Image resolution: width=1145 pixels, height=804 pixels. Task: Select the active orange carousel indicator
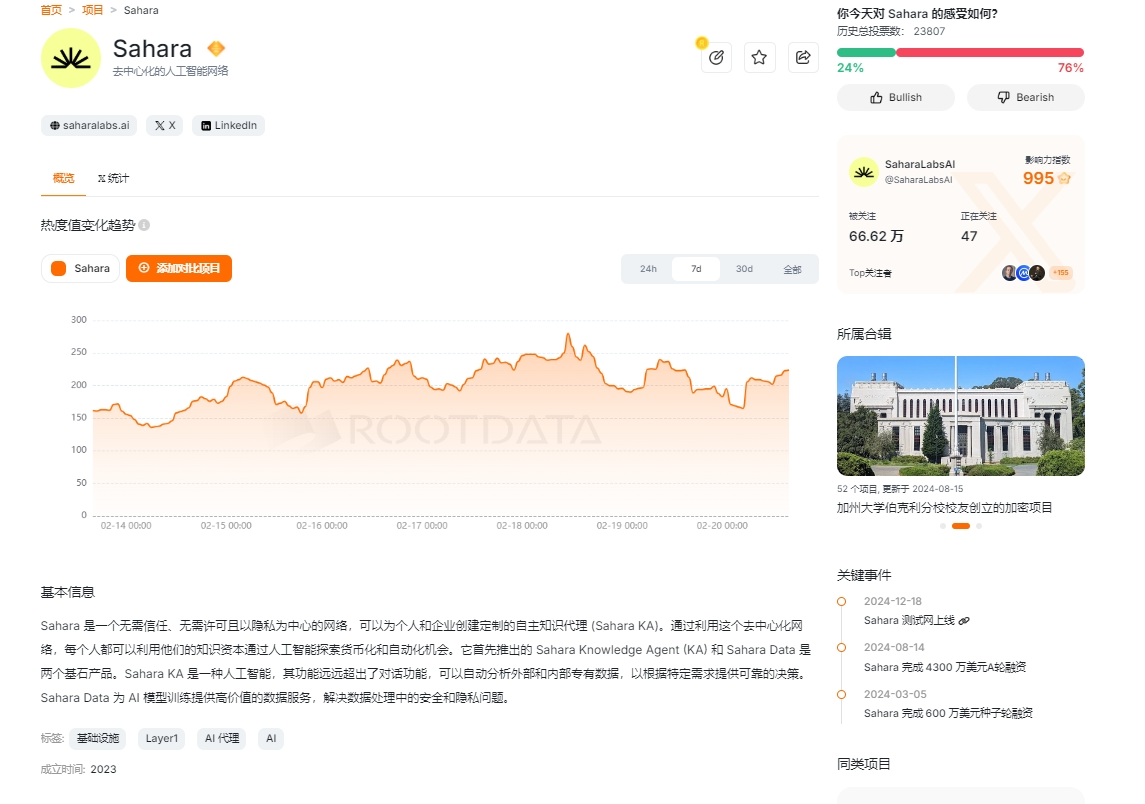[x=961, y=526]
